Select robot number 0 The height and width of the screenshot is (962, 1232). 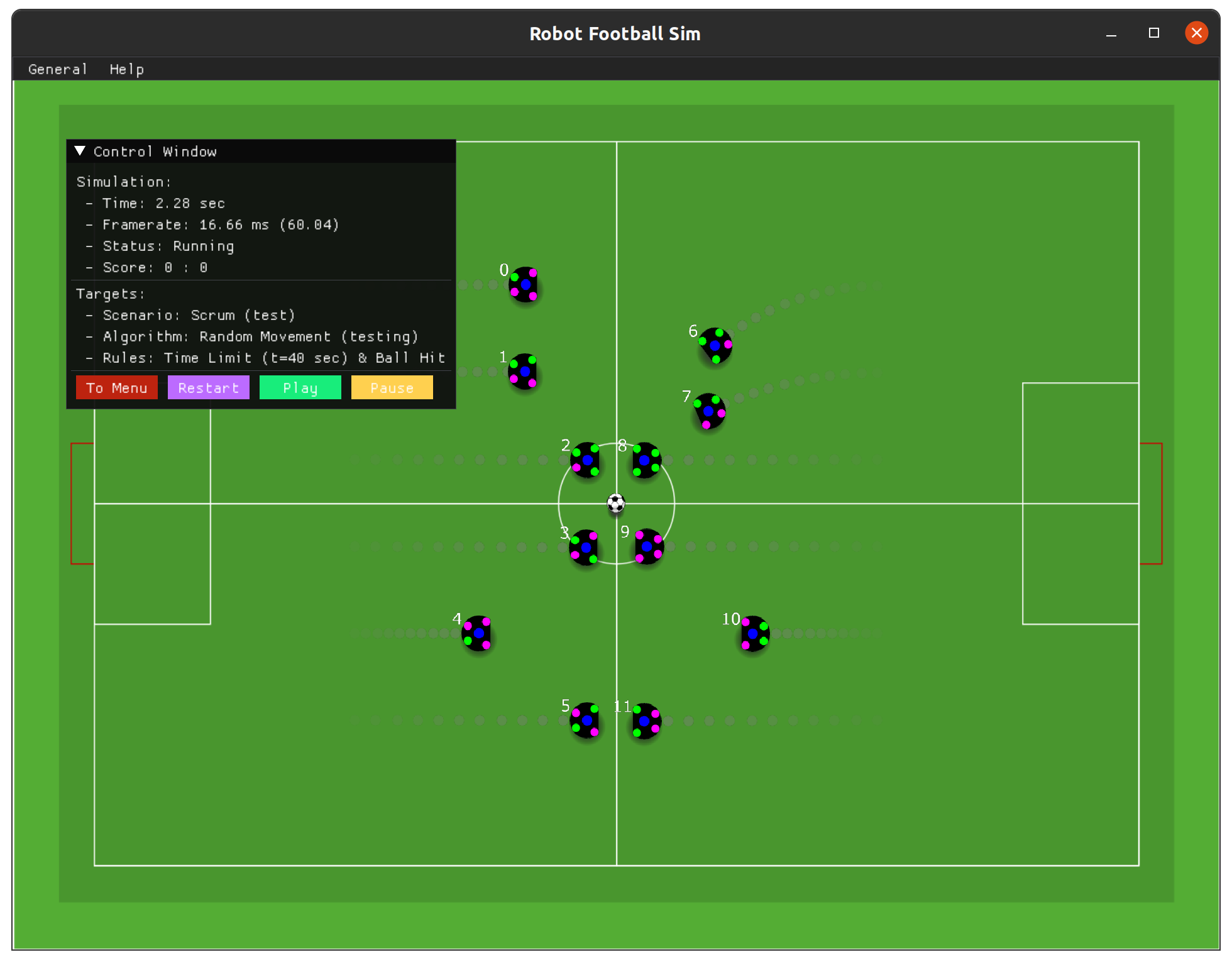coord(524,284)
